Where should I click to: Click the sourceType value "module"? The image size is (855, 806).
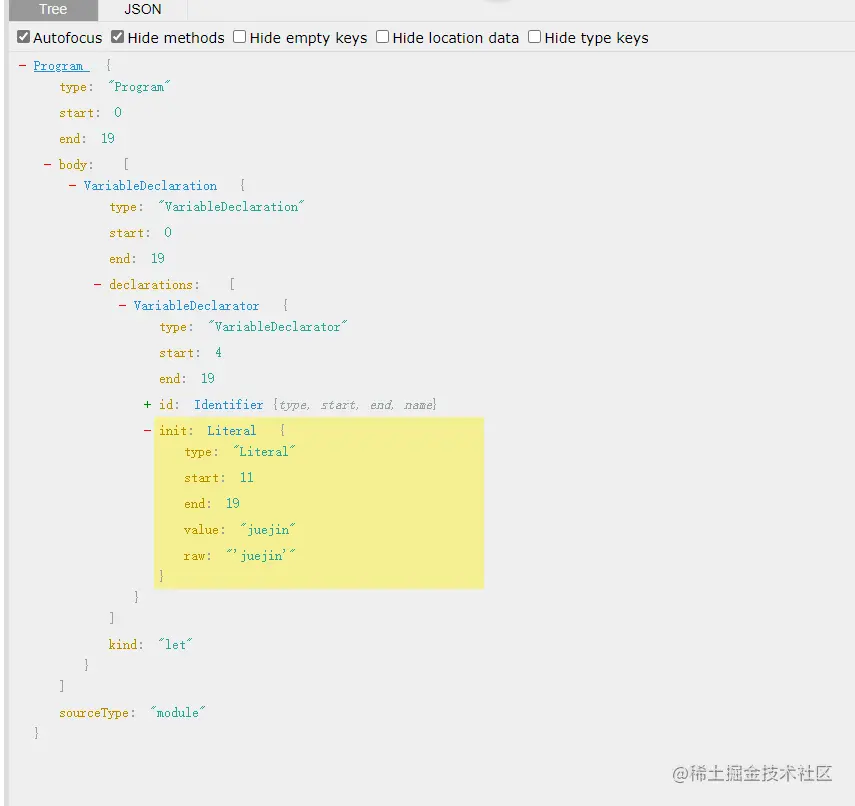coord(178,713)
